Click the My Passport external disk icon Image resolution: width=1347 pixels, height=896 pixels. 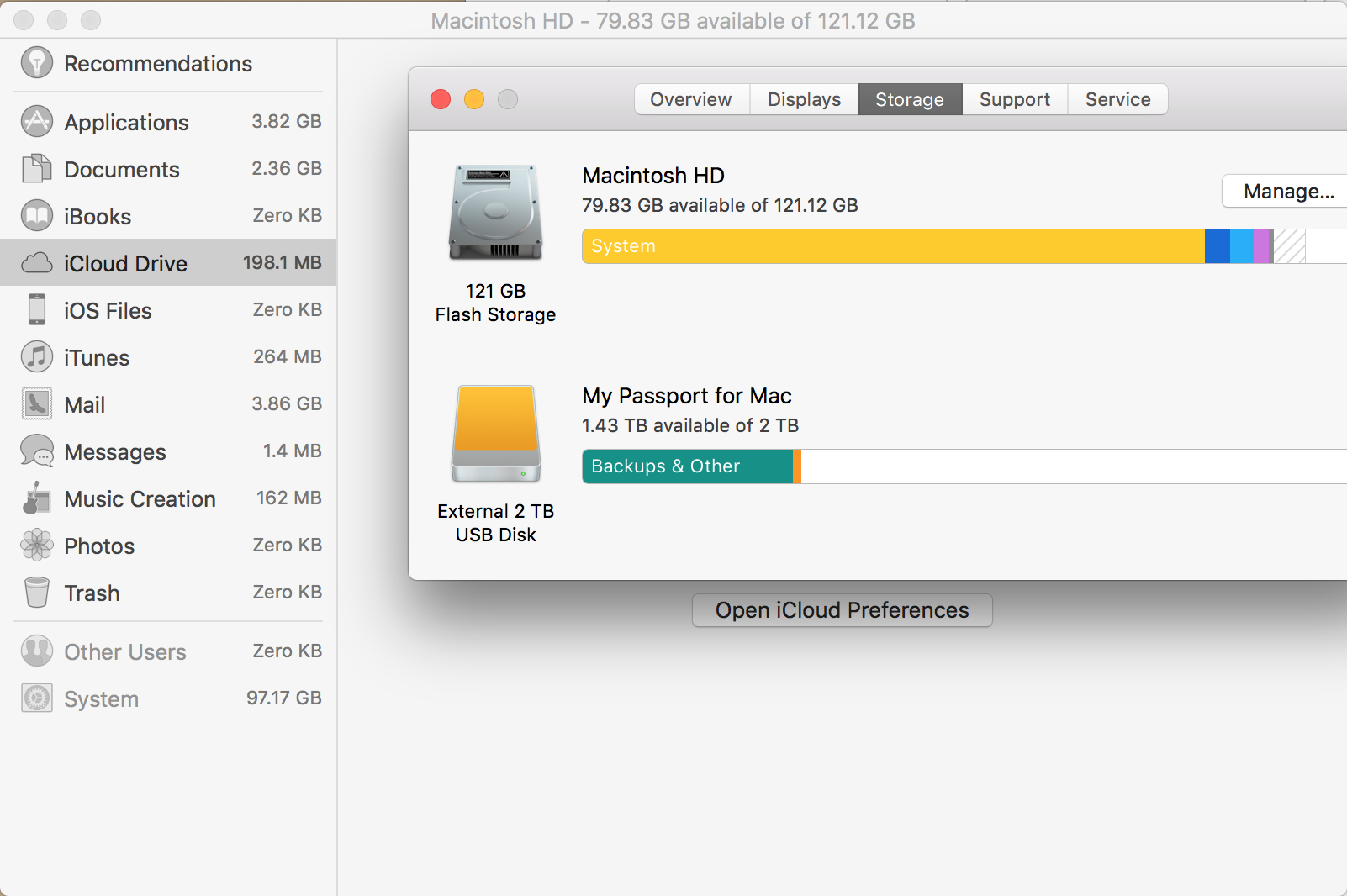[496, 434]
